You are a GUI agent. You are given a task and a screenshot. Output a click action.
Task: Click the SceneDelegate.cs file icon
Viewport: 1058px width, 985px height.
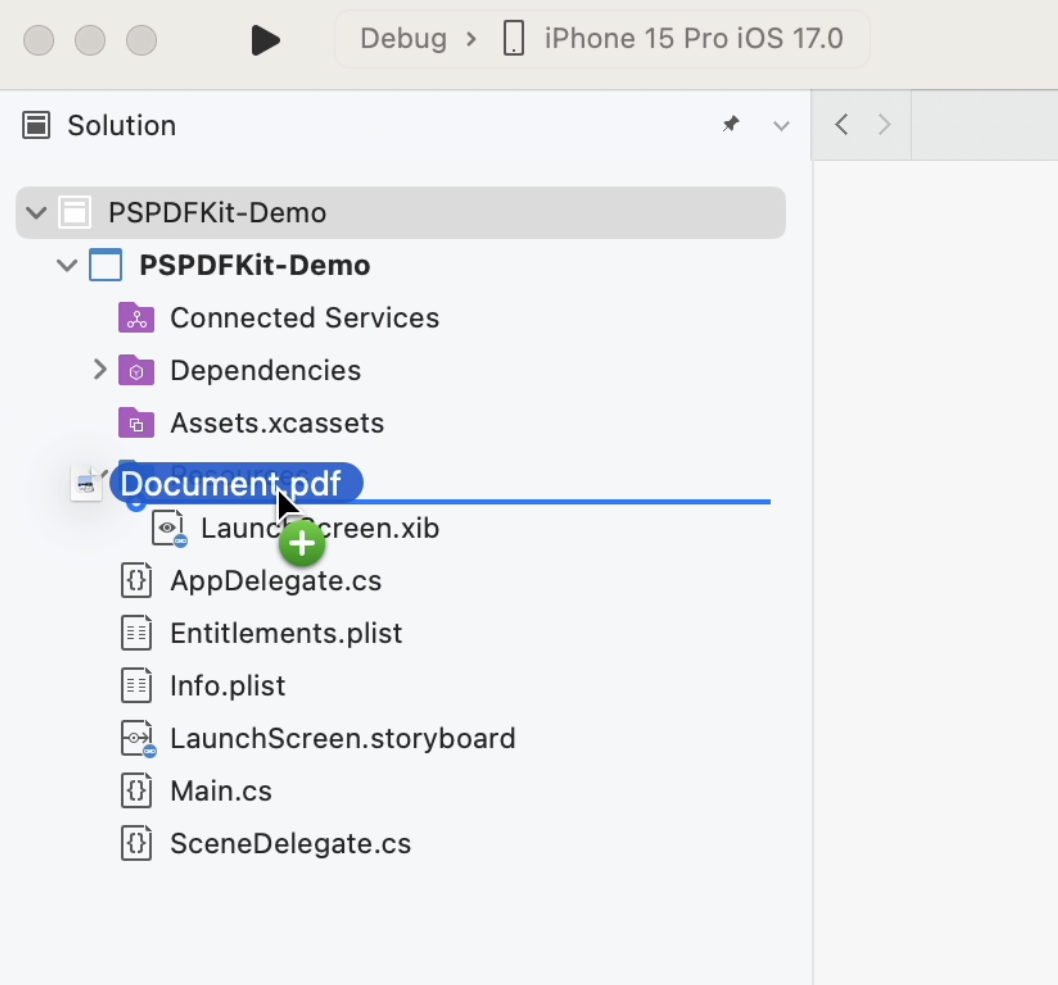[137, 843]
